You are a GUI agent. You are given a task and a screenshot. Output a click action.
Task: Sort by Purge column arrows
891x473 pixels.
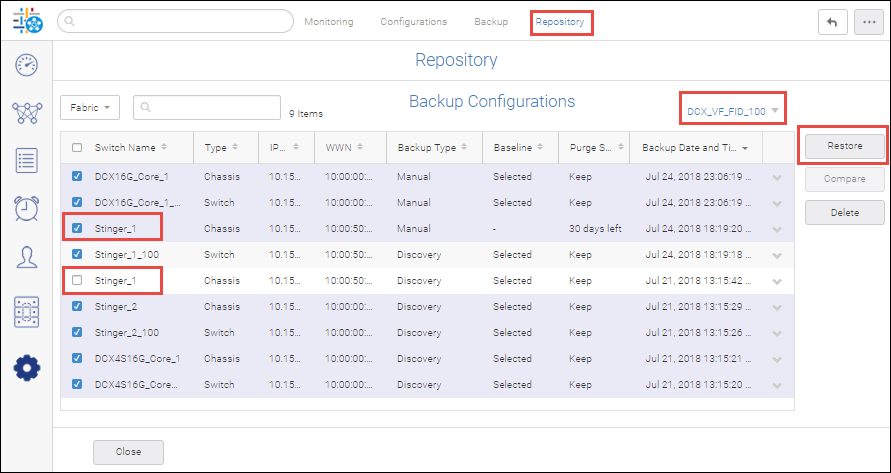point(621,147)
